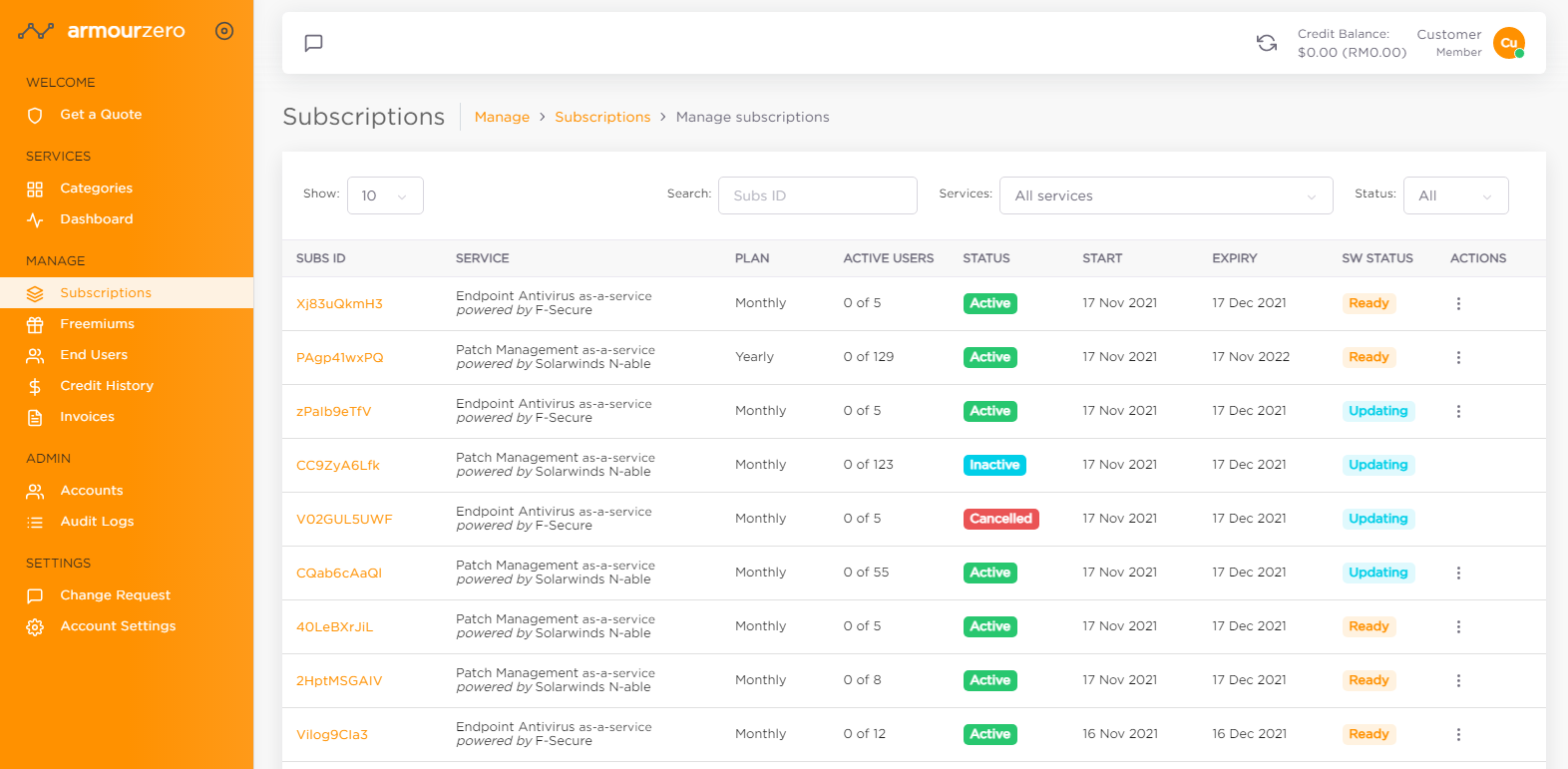Click the Subscriptions layers icon

pyautogui.click(x=35, y=293)
